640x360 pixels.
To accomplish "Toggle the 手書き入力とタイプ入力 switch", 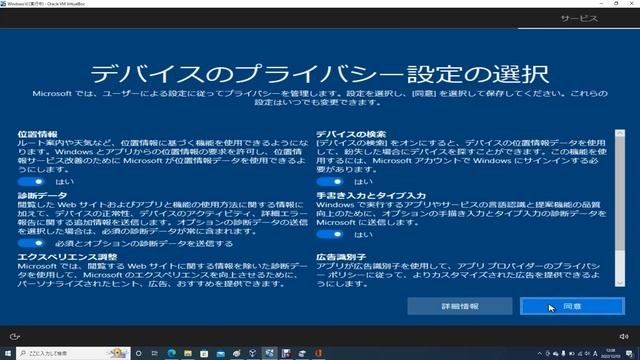I will click(330, 234).
